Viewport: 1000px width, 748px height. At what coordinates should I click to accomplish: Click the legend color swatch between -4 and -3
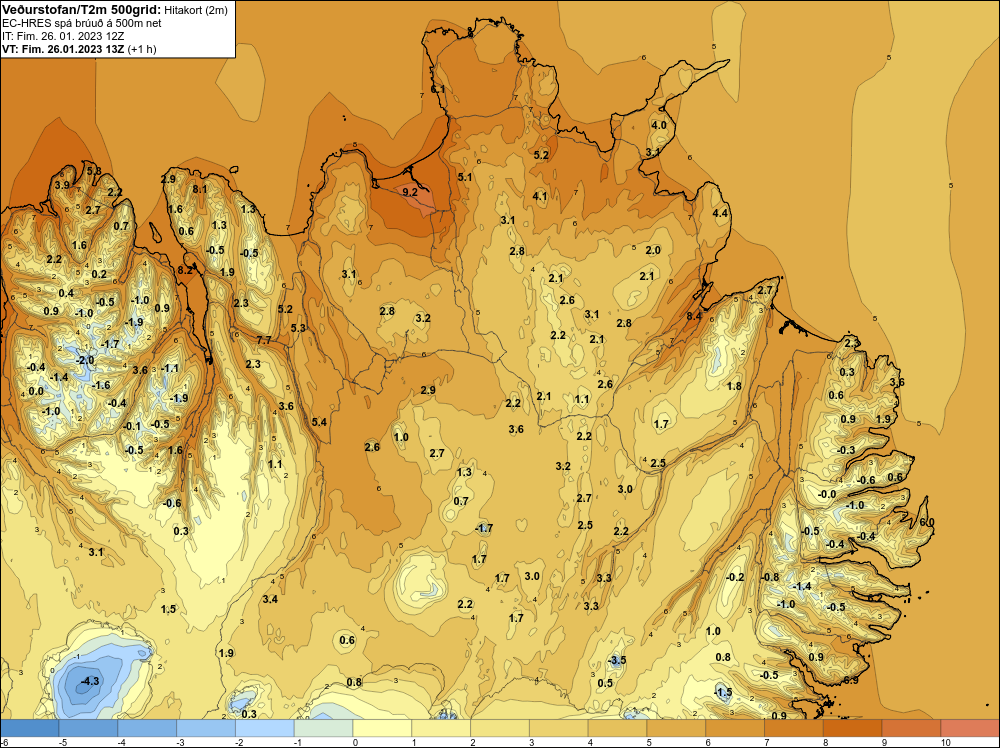pyautogui.click(x=147, y=728)
